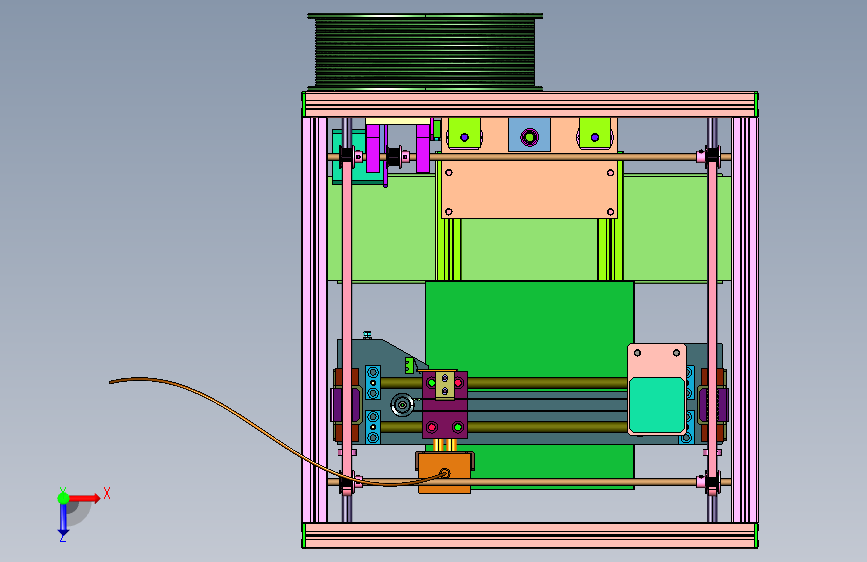Click the blue Z axis arrow

pos(63,520)
